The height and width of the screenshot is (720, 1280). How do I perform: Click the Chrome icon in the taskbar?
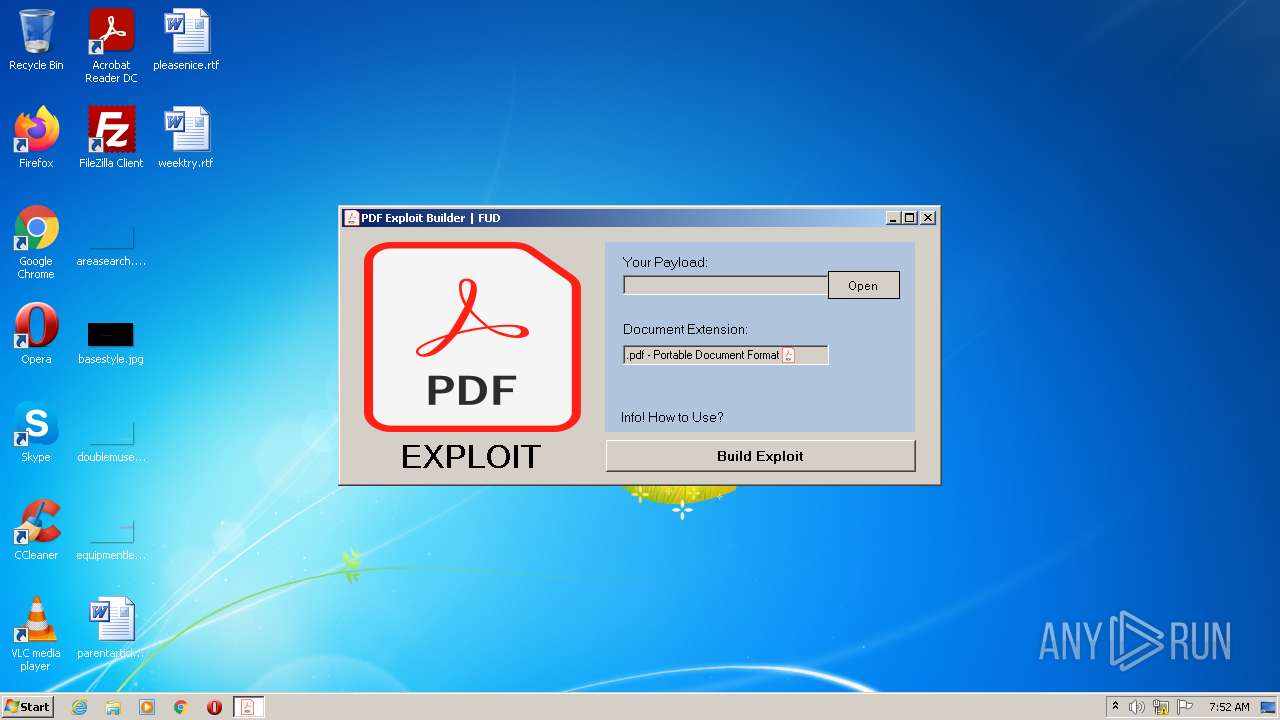[x=181, y=707]
